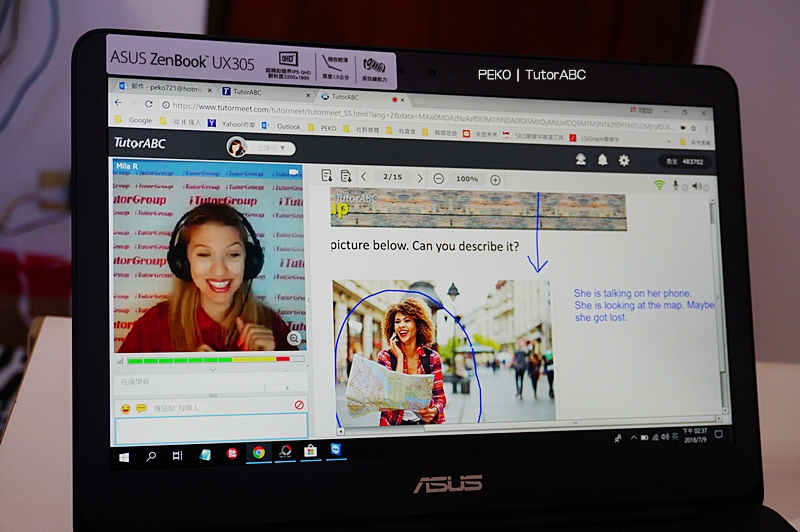Click the download-all-pages icon in slide toolbar
Screen dimensions: 800x532
[346, 176]
